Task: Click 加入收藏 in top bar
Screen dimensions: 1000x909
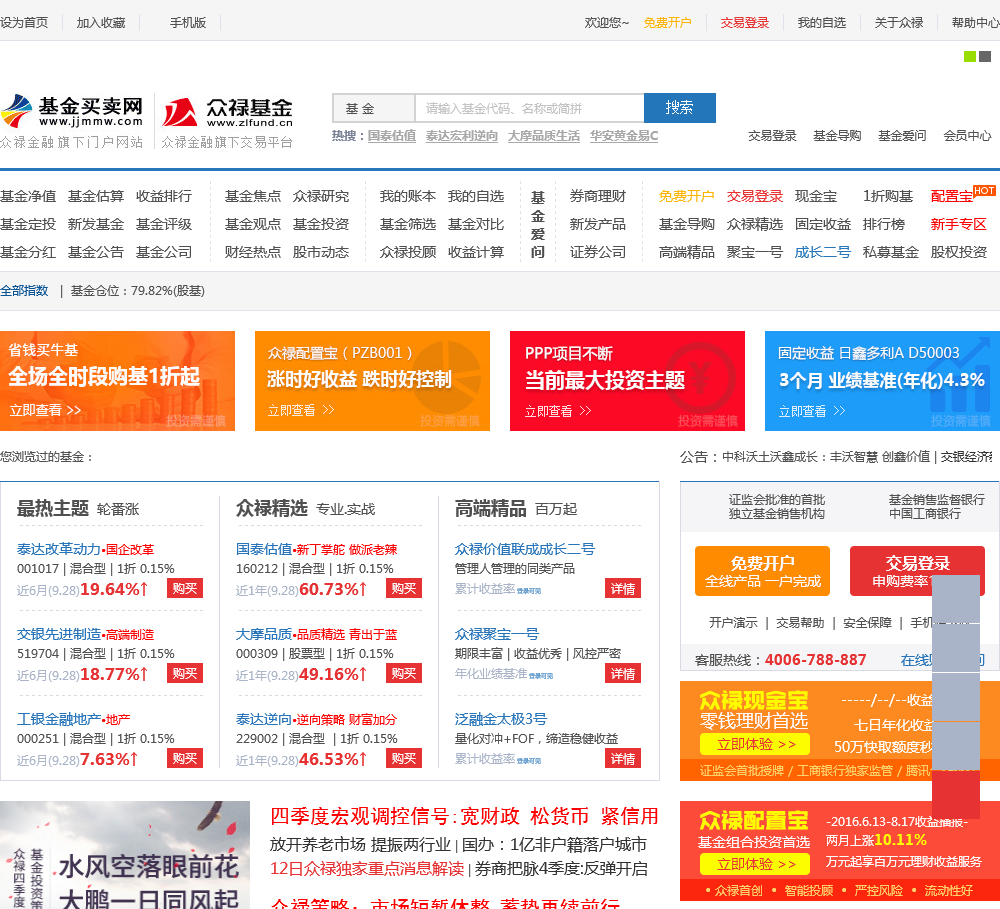Action: pos(101,23)
